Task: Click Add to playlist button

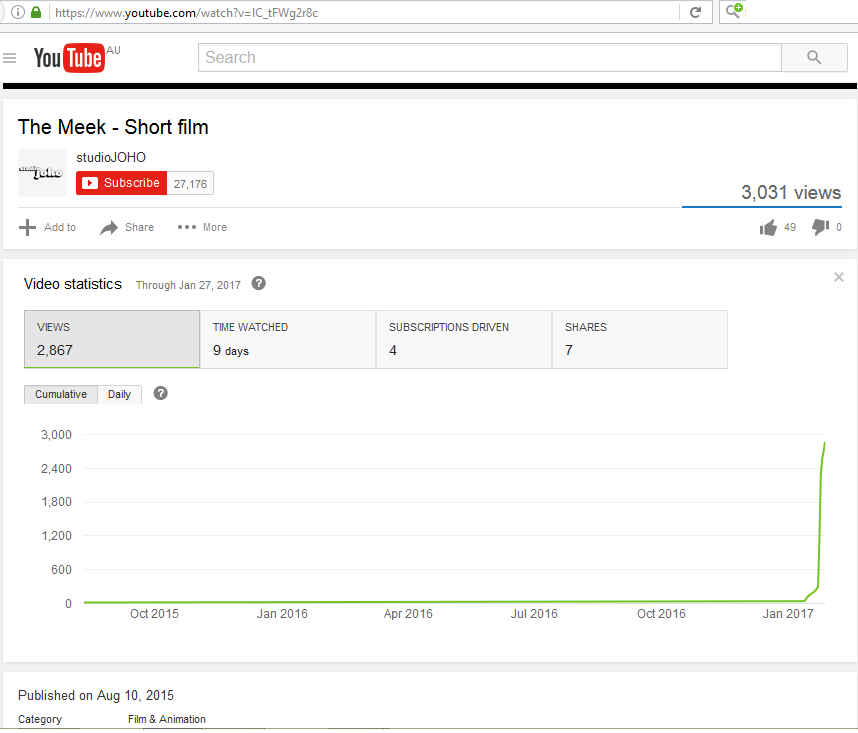Action: [x=48, y=227]
